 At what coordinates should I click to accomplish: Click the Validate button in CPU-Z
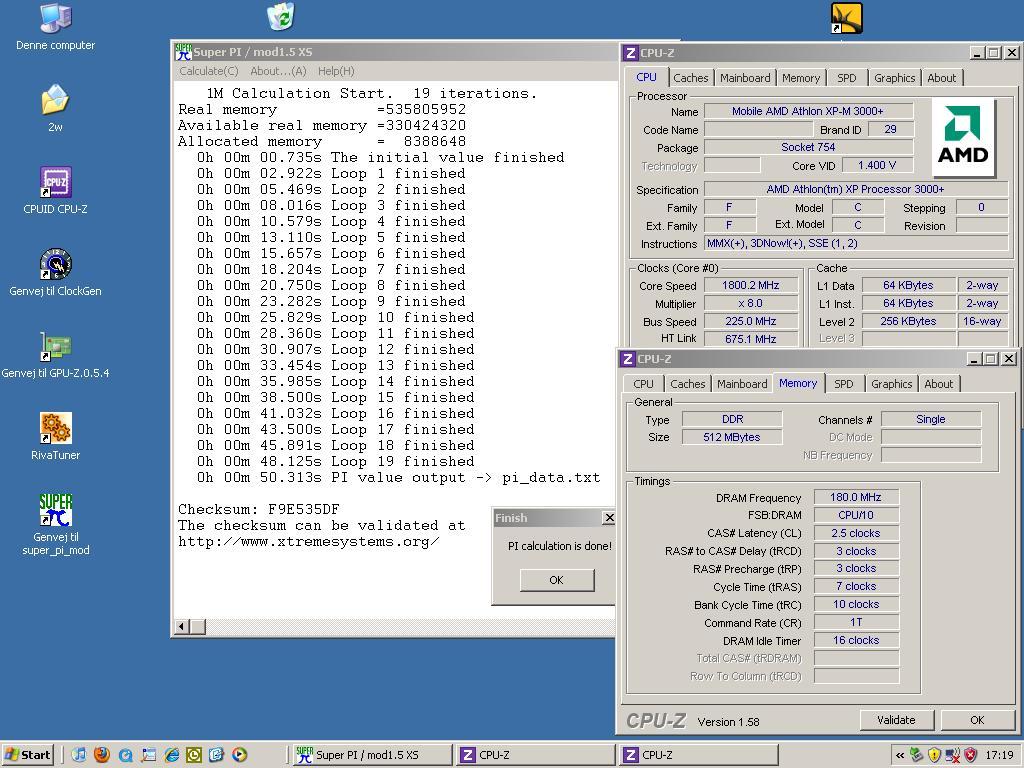[x=896, y=720]
